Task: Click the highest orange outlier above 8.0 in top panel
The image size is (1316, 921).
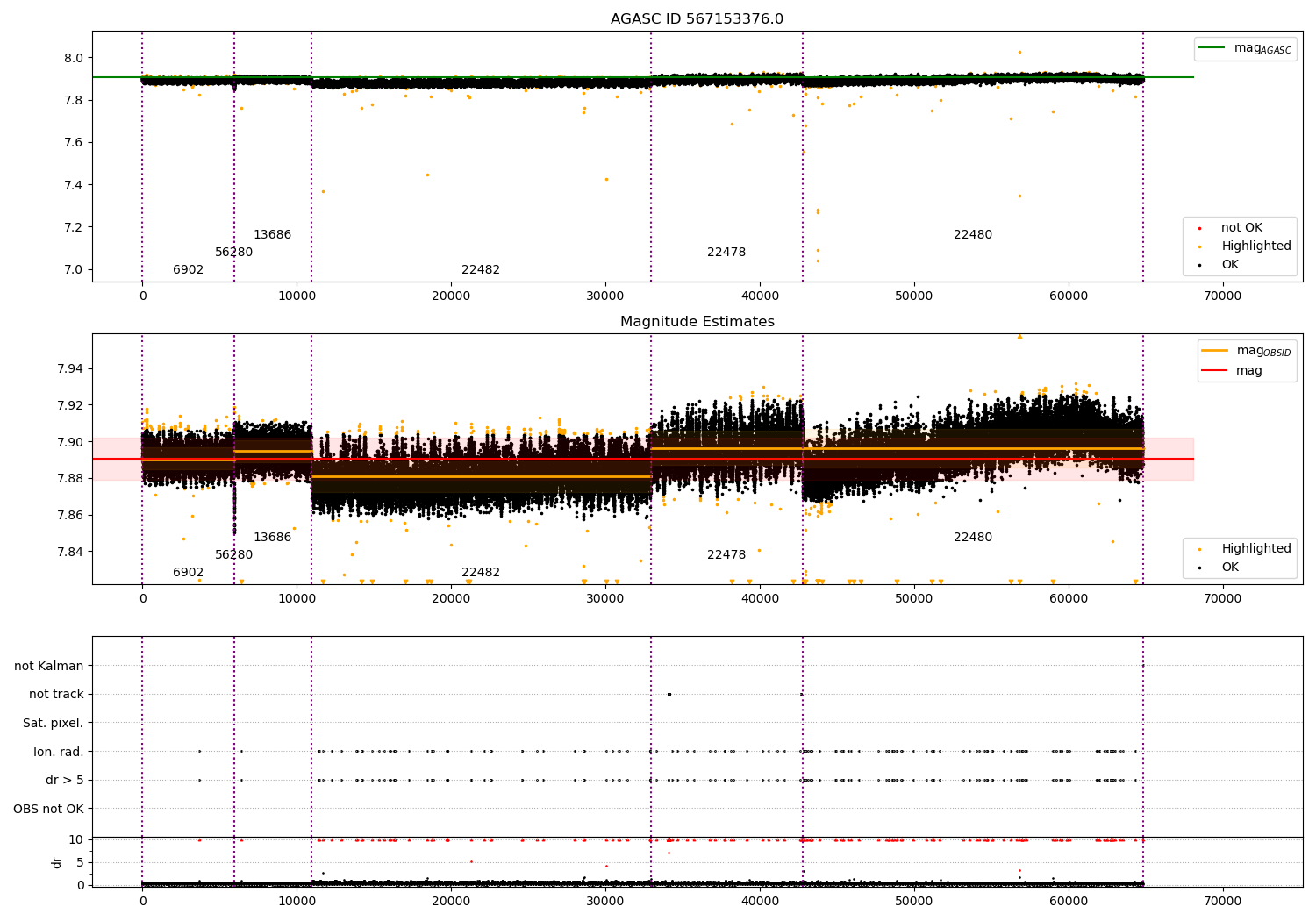Action: coord(1019,52)
